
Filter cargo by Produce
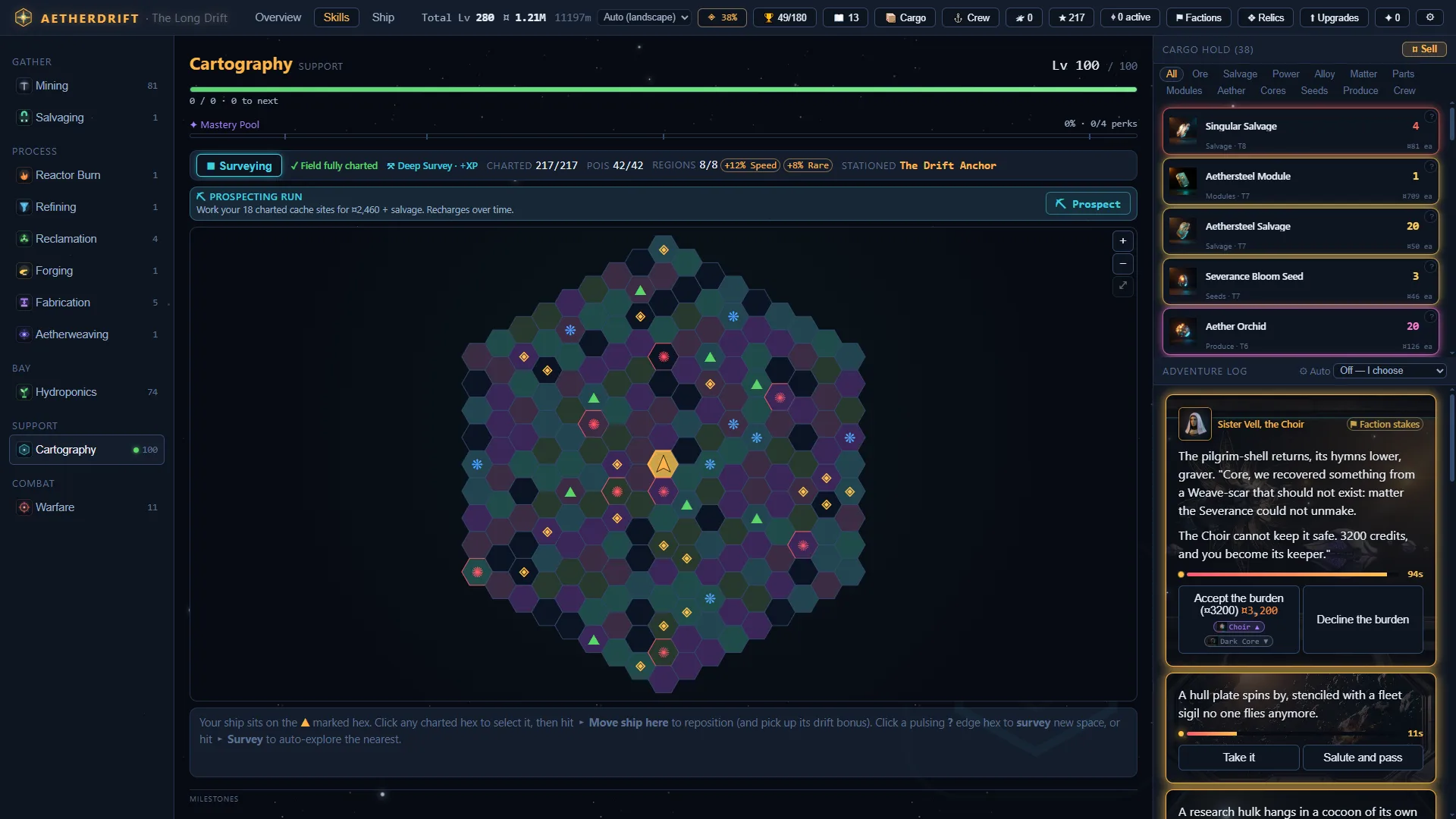point(1360,90)
